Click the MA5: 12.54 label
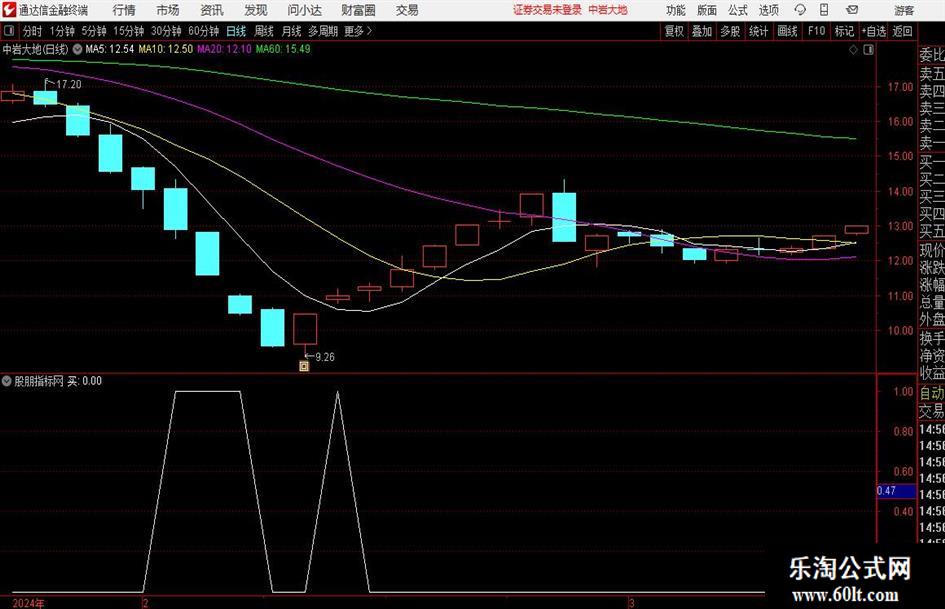 (x=109, y=49)
